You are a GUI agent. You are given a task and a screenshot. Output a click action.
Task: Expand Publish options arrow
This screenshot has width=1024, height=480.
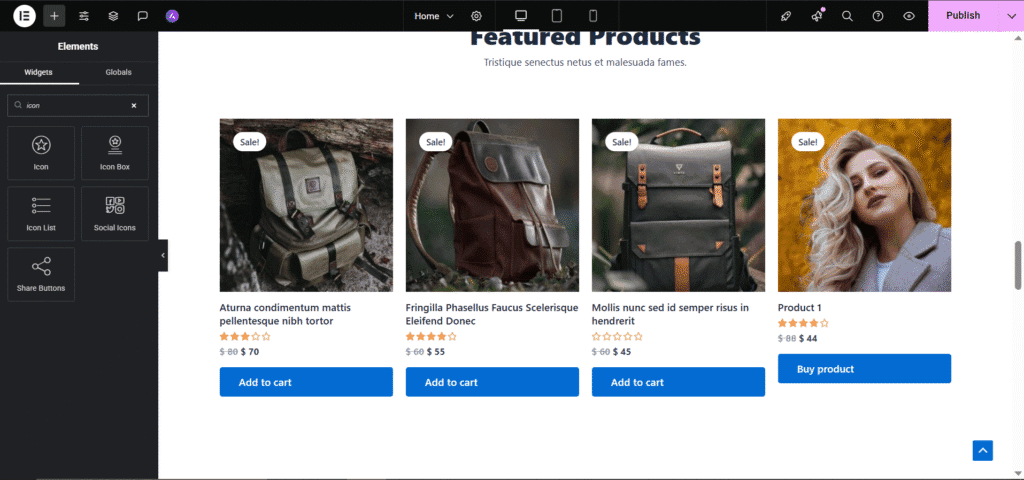[1010, 16]
